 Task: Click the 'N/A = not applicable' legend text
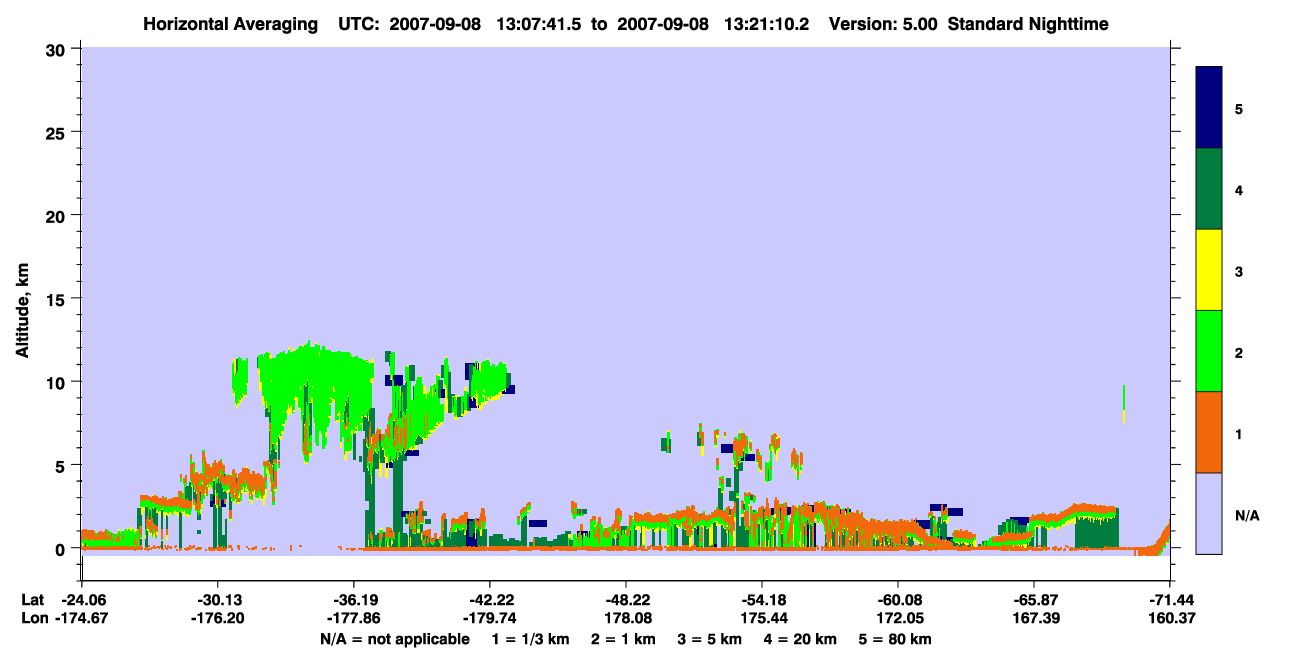394,639
